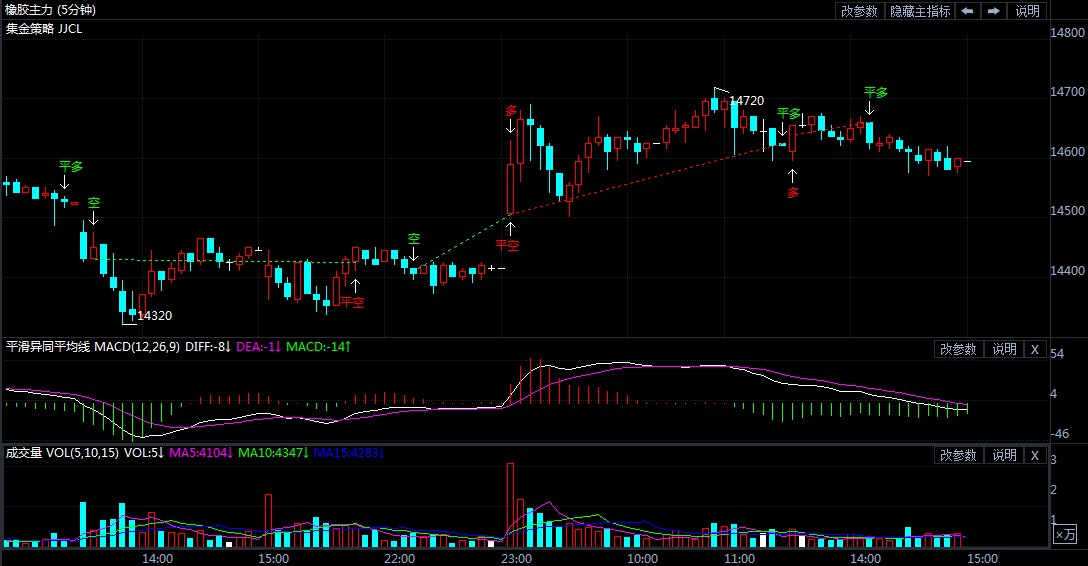Click the MA15:4283 value
The height and width of the screenshot is (566, 1088).
[348, 453]
